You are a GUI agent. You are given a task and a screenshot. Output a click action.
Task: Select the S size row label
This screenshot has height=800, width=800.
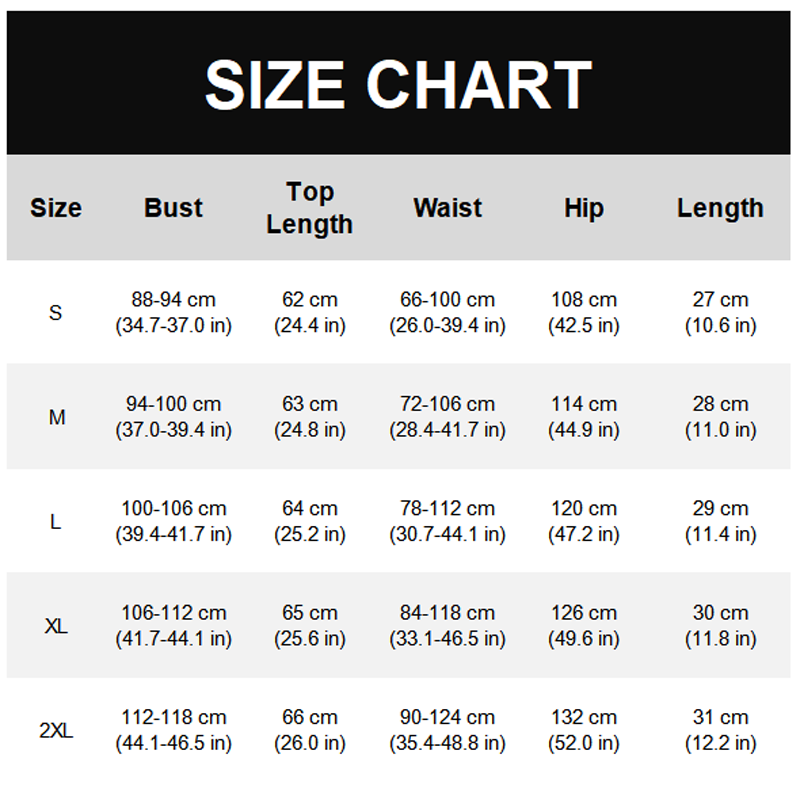click(56, 313)
